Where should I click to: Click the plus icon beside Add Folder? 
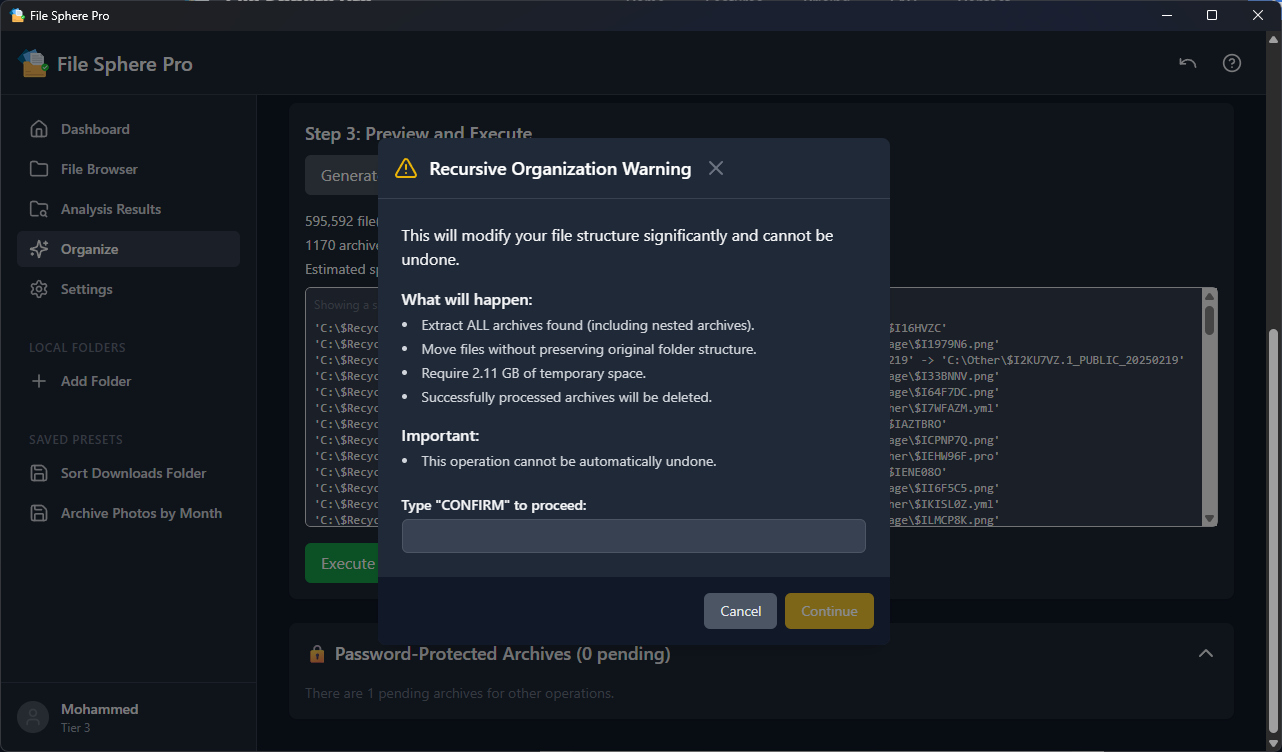tap(39, 381)
